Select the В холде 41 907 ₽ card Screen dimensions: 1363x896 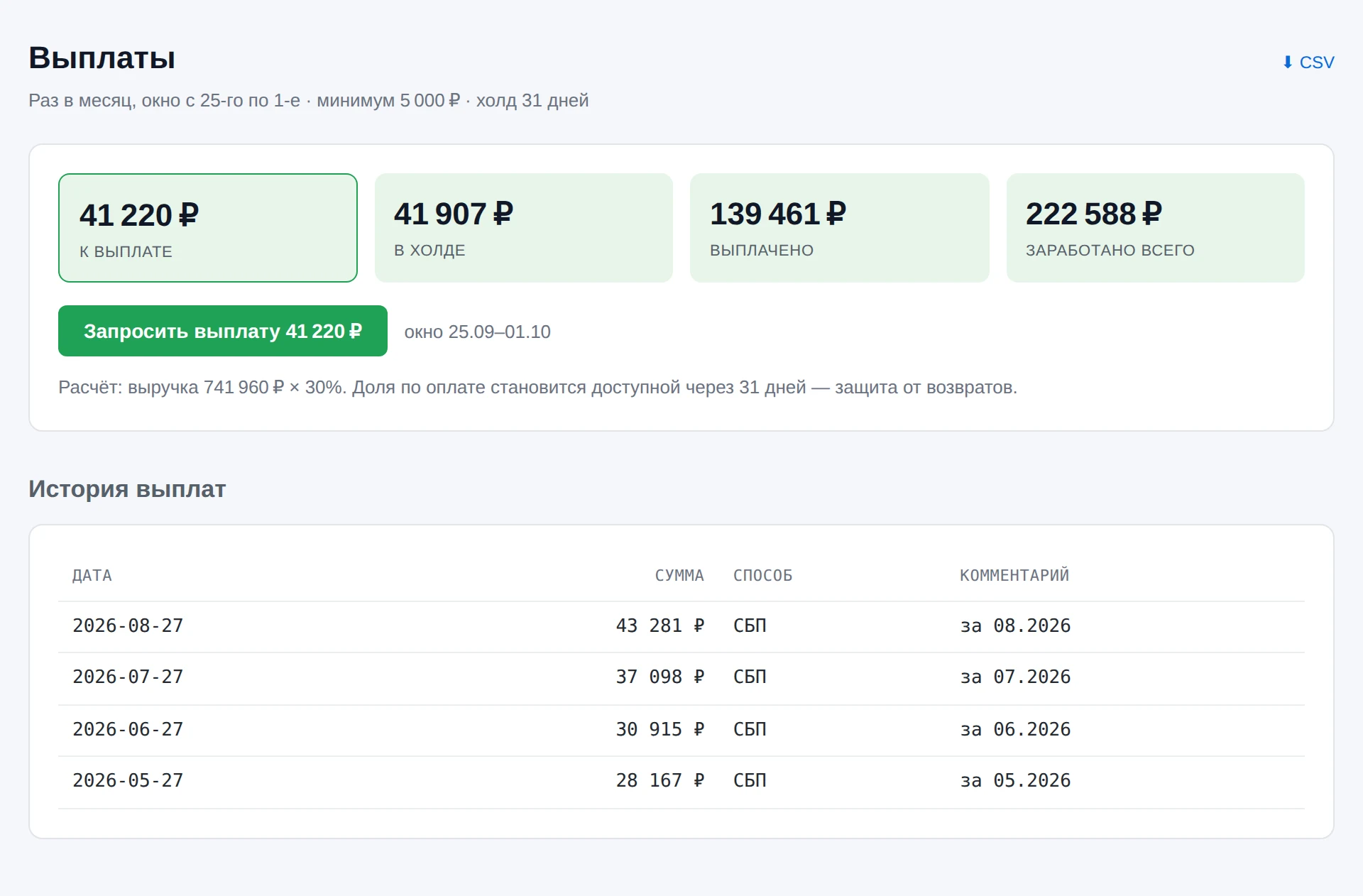pos(524,228)
